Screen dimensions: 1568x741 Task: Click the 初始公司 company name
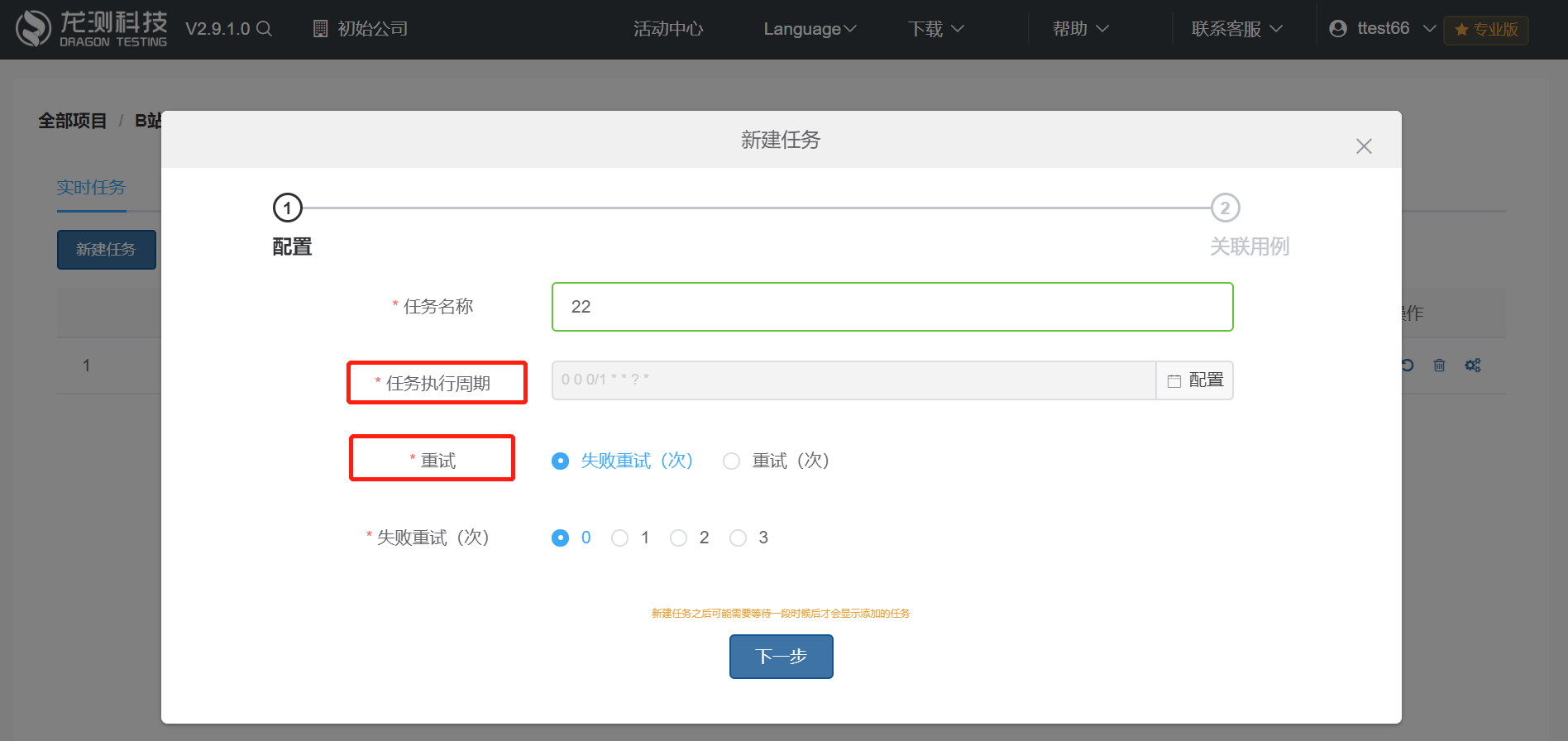(x=372, y=29)
